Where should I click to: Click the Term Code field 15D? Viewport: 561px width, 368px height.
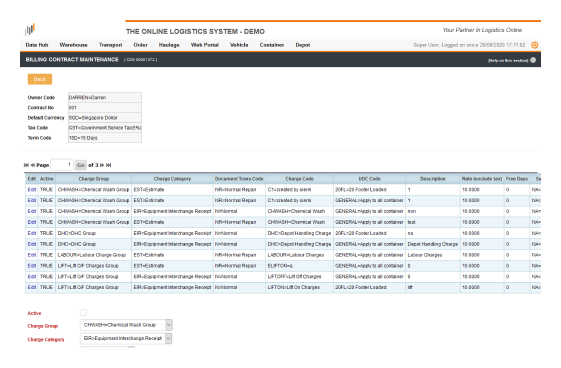105,138
